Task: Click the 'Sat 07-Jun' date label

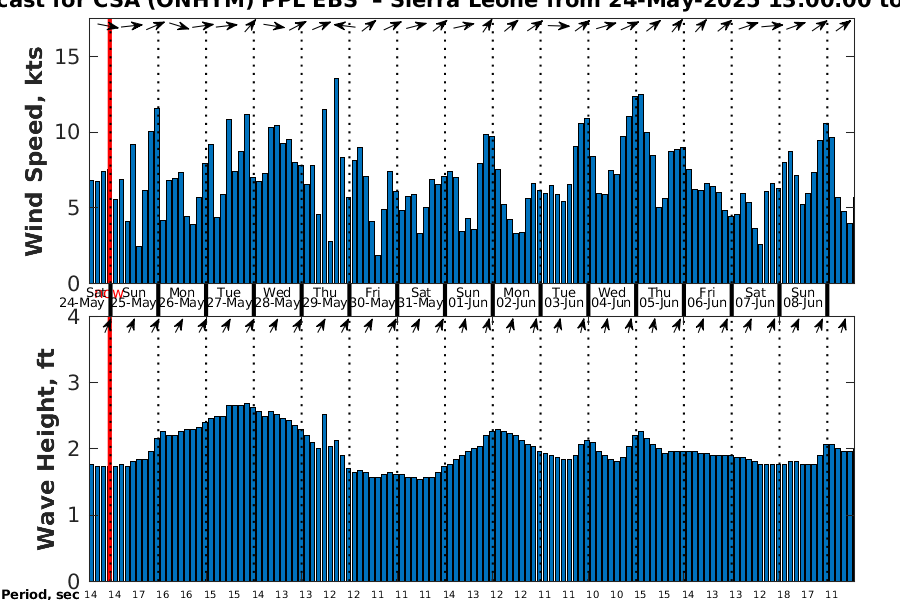Action: [755, 297]
